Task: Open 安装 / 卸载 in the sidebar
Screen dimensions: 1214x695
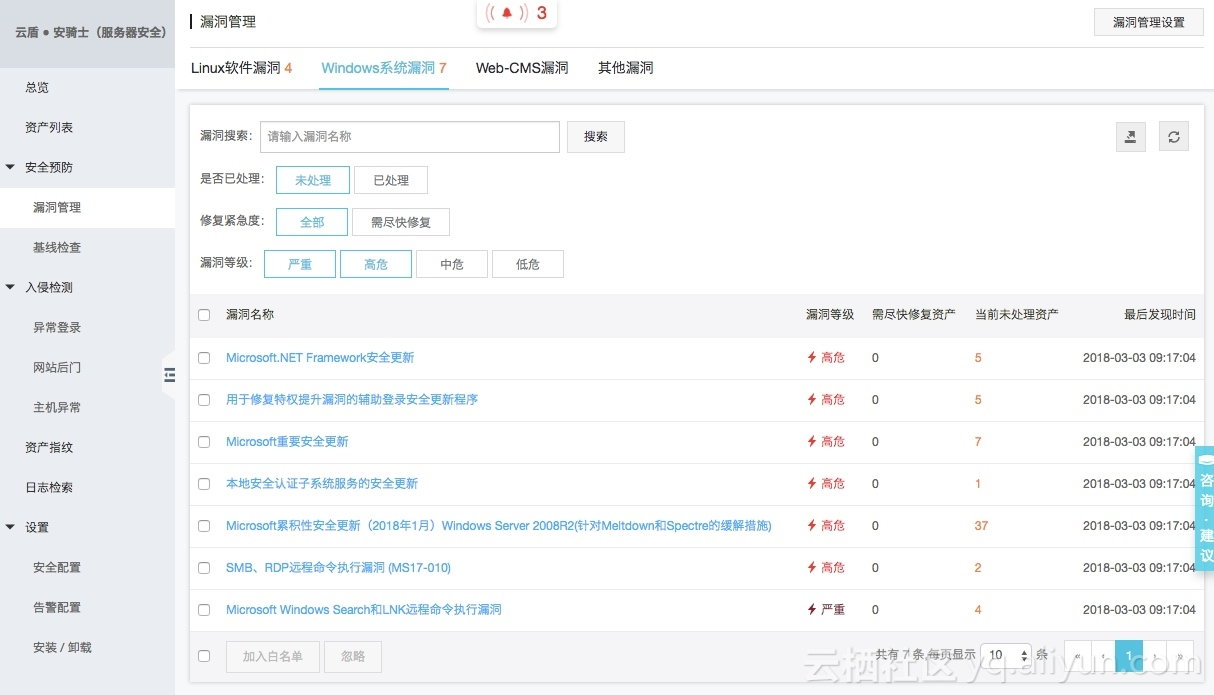Action: (x=62, y=647)
